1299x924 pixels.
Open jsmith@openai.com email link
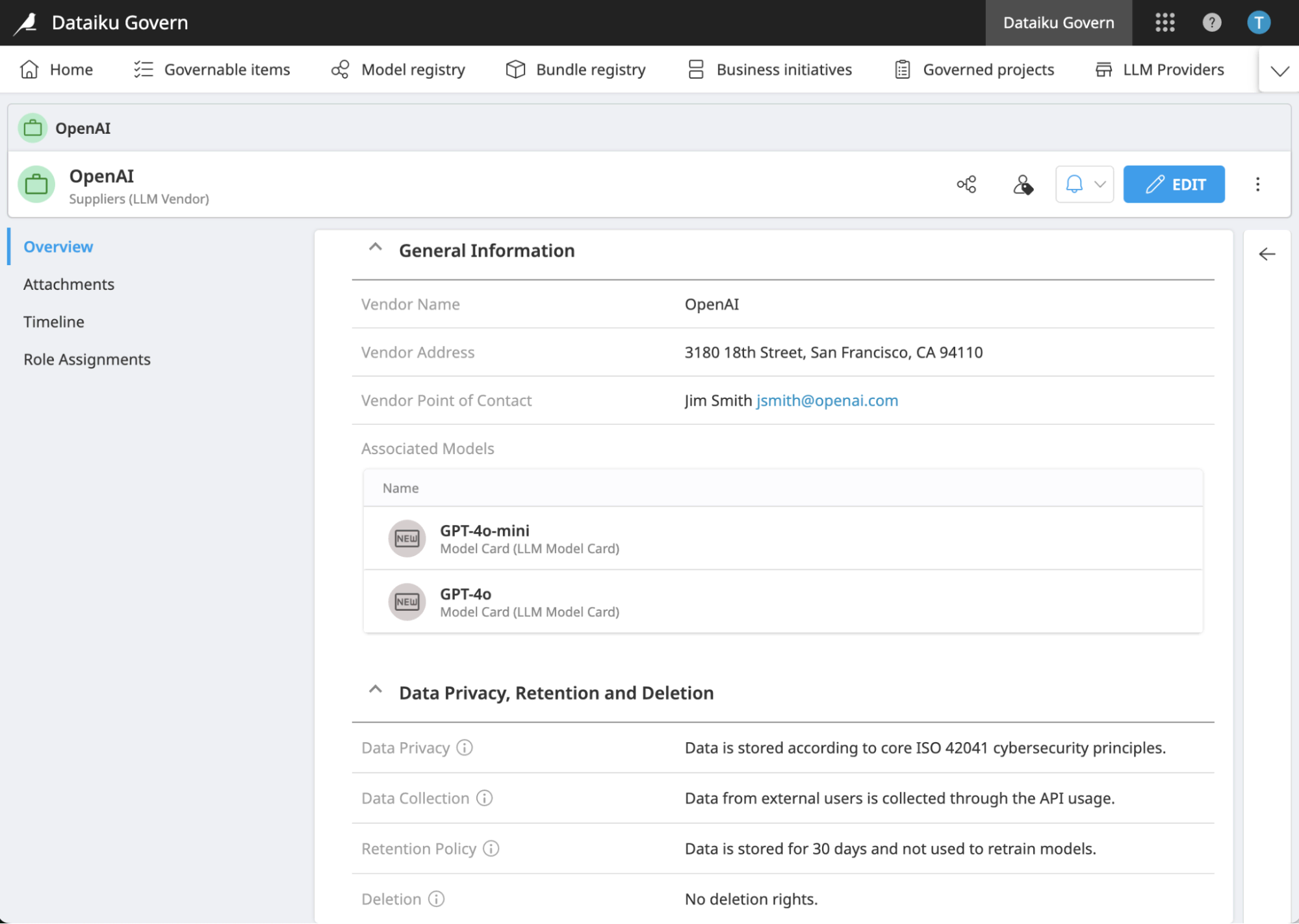[x=827, y=401]
